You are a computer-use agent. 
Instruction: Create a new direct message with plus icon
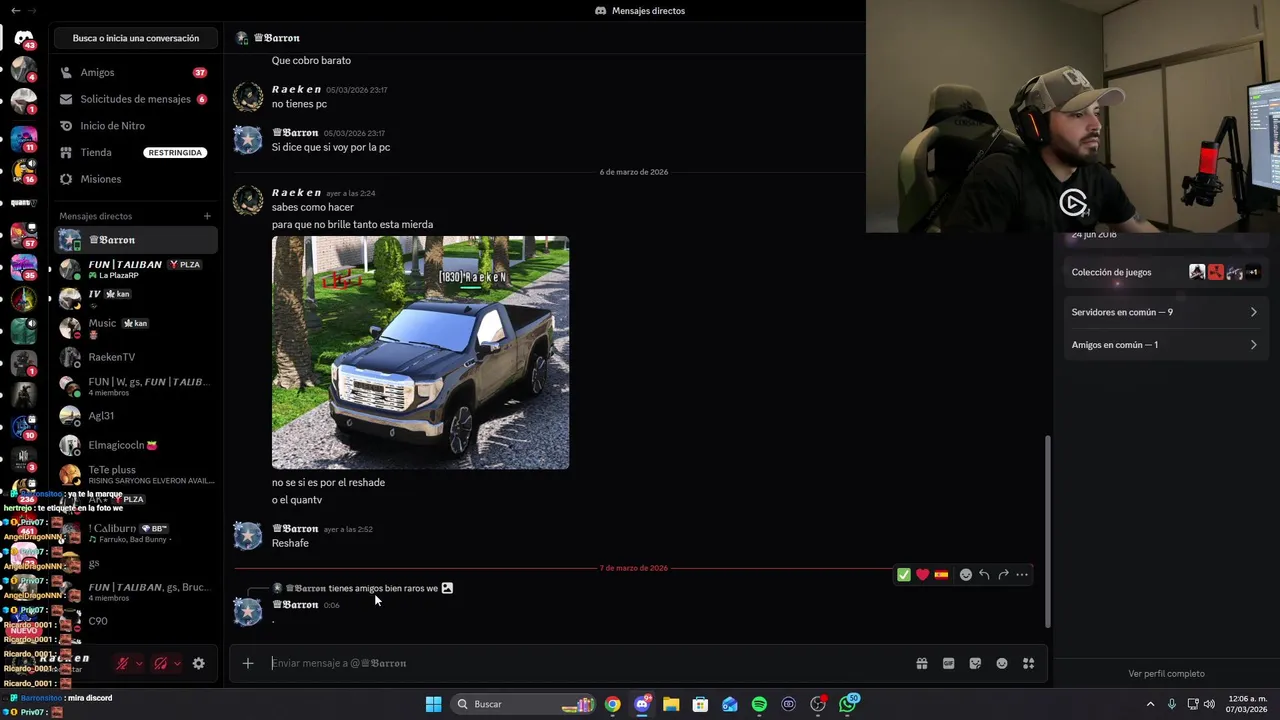[x=207, y=216]
